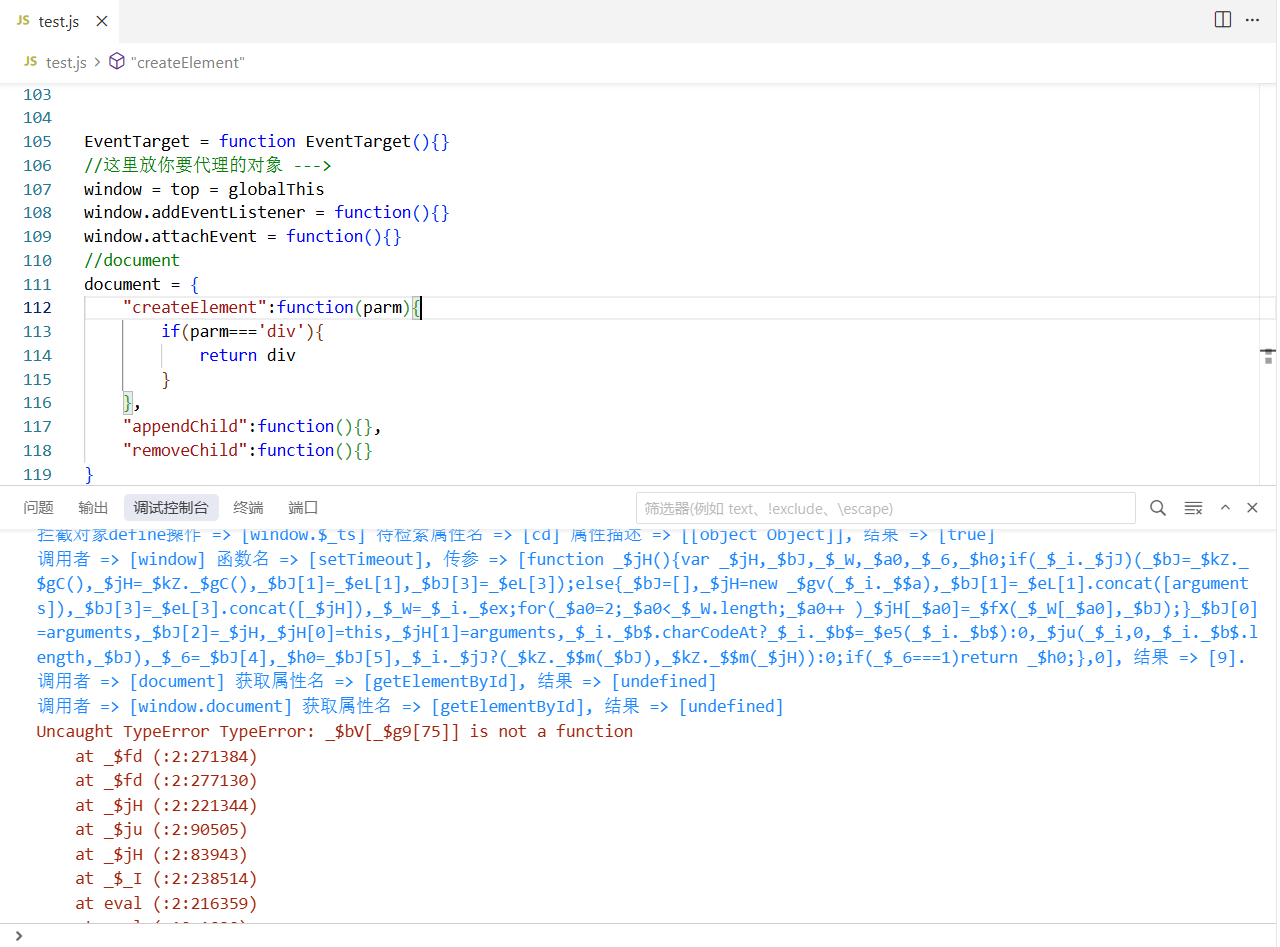Click the console filter search icon
This screenshot has height=947, width=1280.
[1158, 508]
